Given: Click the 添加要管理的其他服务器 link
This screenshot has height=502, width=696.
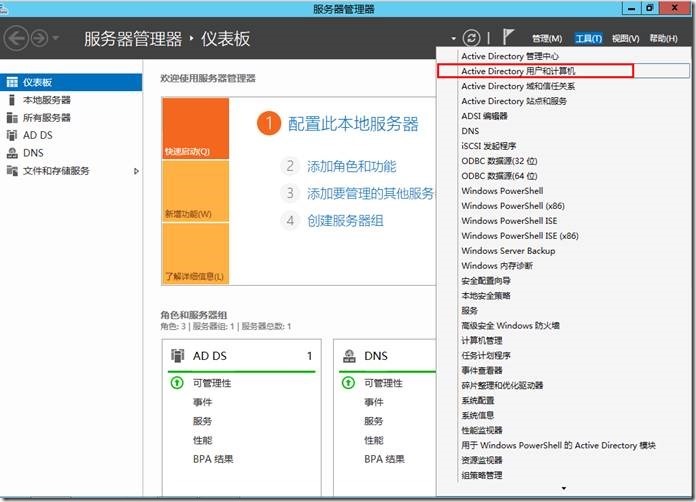Looking at the screenshot, I should click(371, 194).
